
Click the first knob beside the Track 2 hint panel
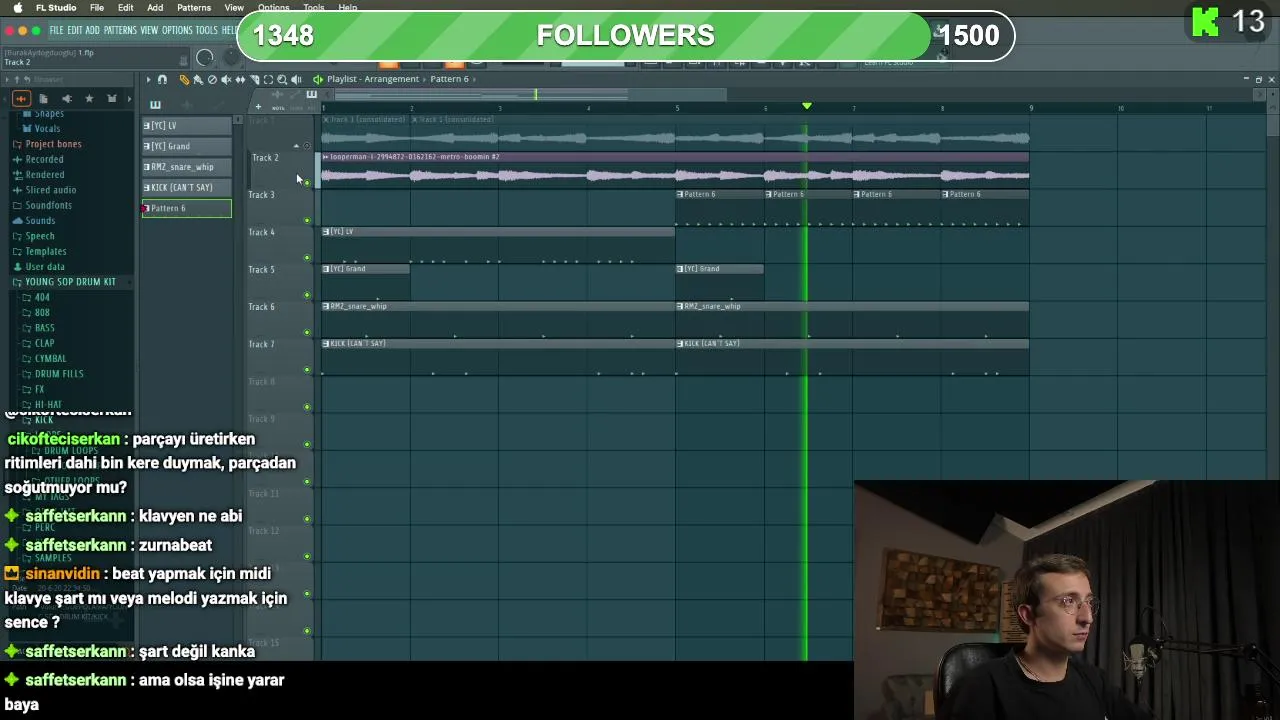coord(205,57)
